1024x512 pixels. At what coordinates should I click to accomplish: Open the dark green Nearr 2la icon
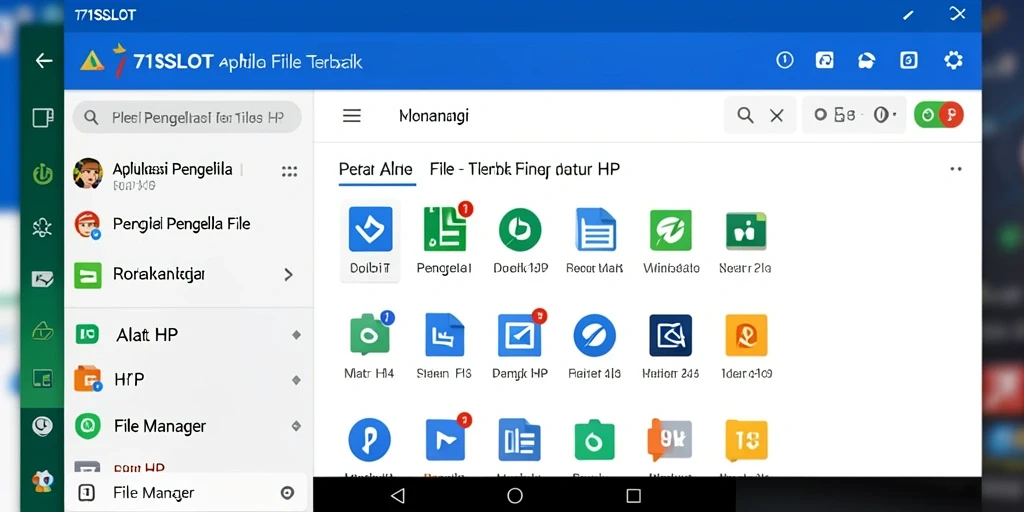click(746, 231)
